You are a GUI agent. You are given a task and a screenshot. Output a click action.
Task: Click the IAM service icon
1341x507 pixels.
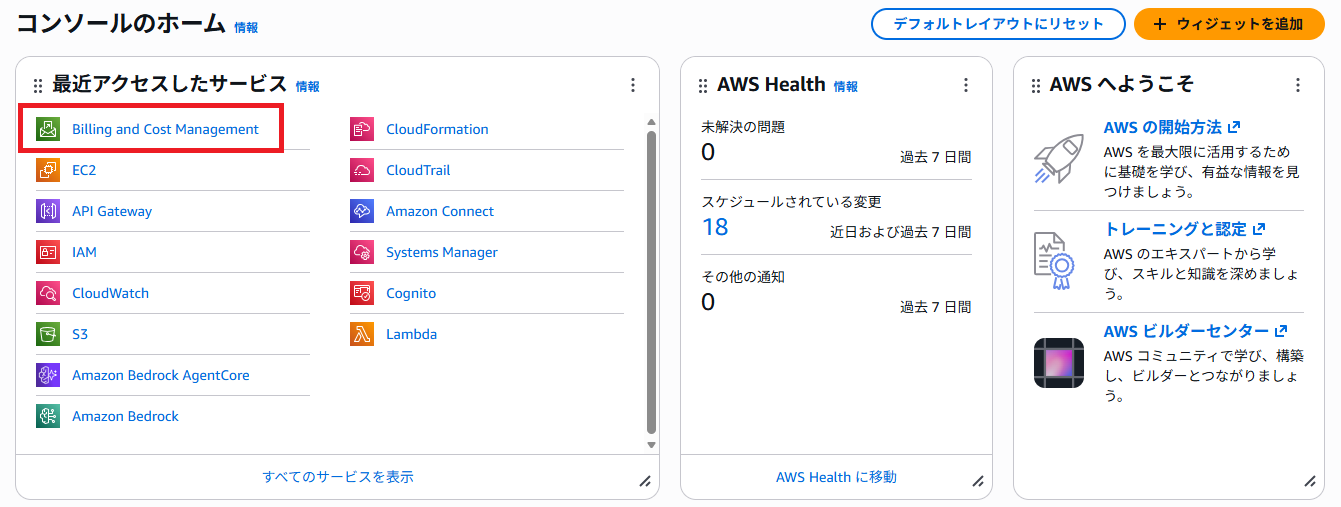click(48, 252)
